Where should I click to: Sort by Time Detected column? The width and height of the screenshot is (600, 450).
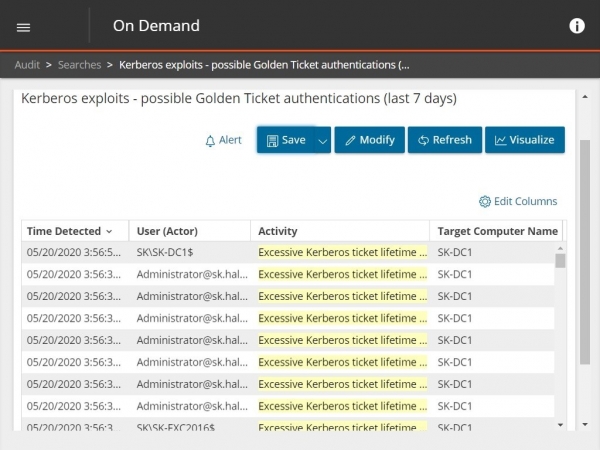[x=70, y=231]
